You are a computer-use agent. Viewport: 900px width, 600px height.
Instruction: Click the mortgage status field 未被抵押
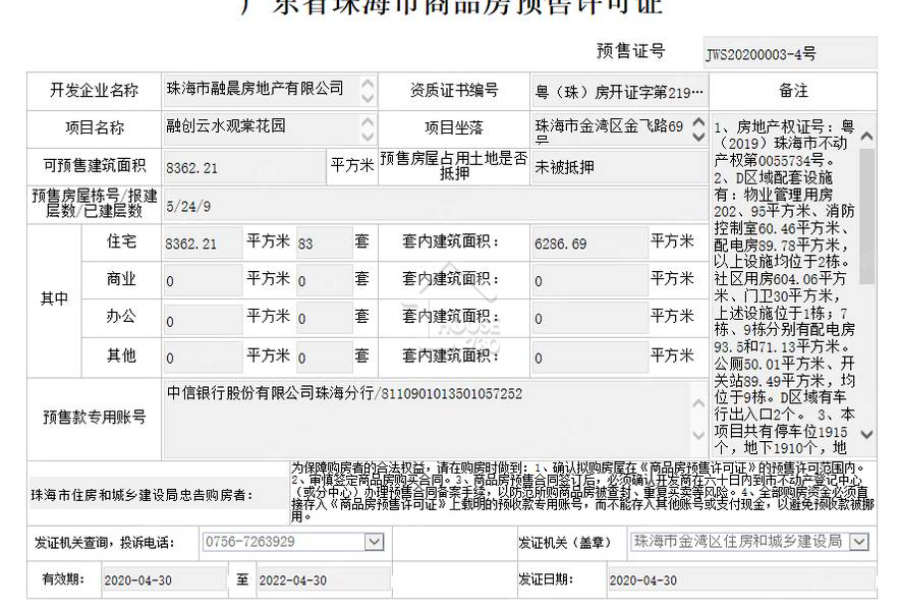point(619,168)
